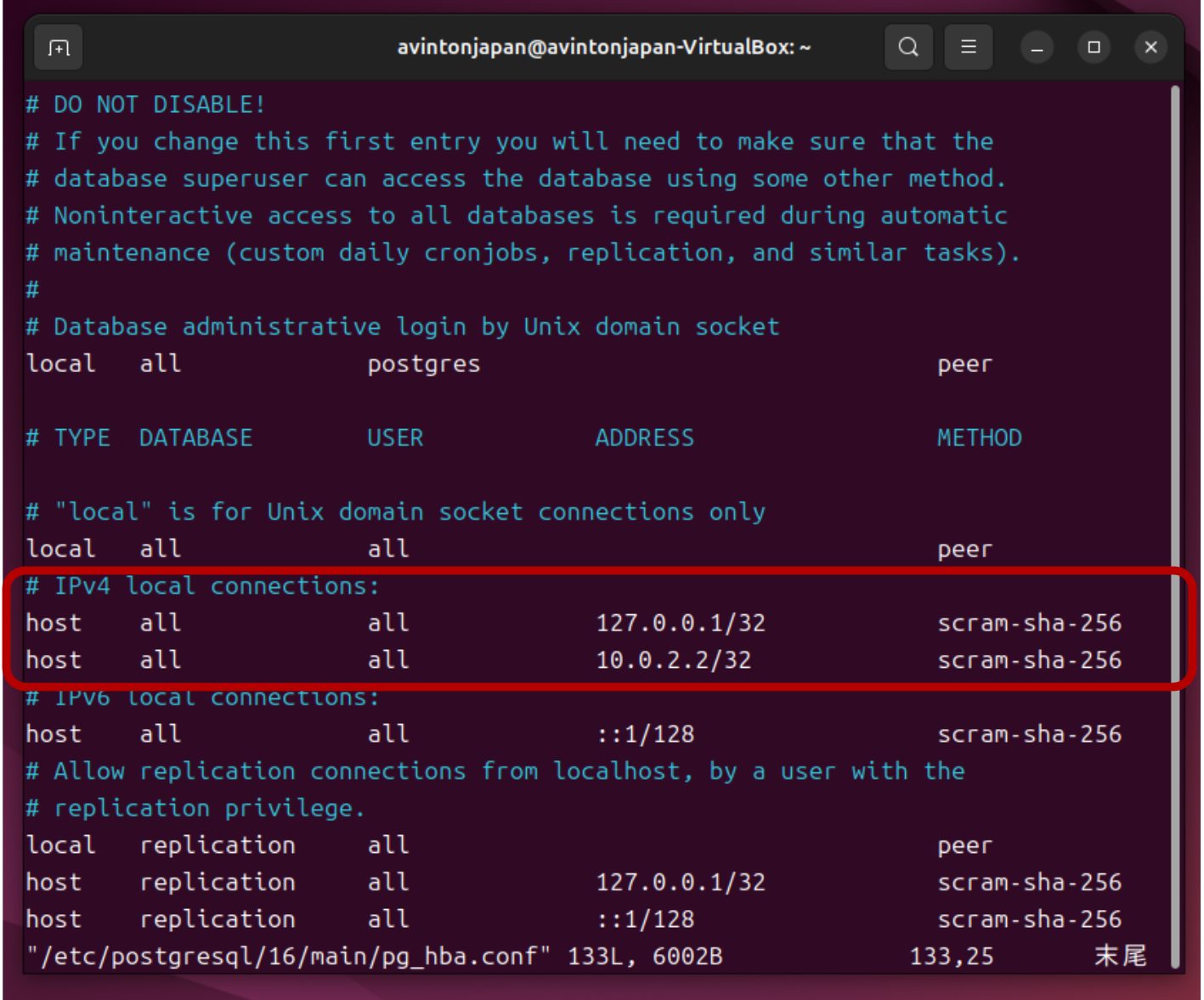Click the "ADDRESS" column header comment

644,438
